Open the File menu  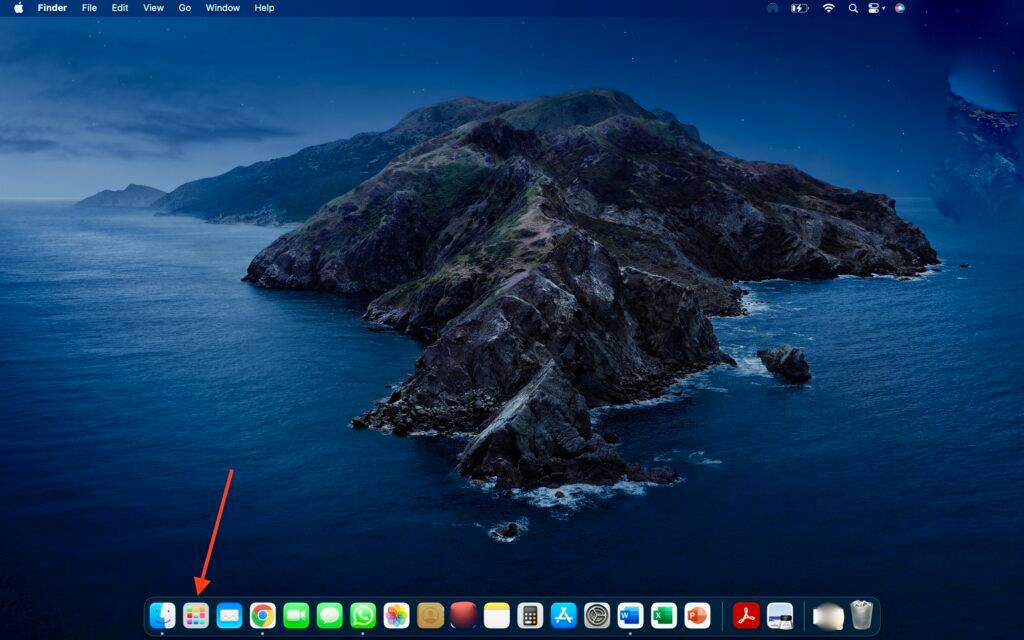89,8
